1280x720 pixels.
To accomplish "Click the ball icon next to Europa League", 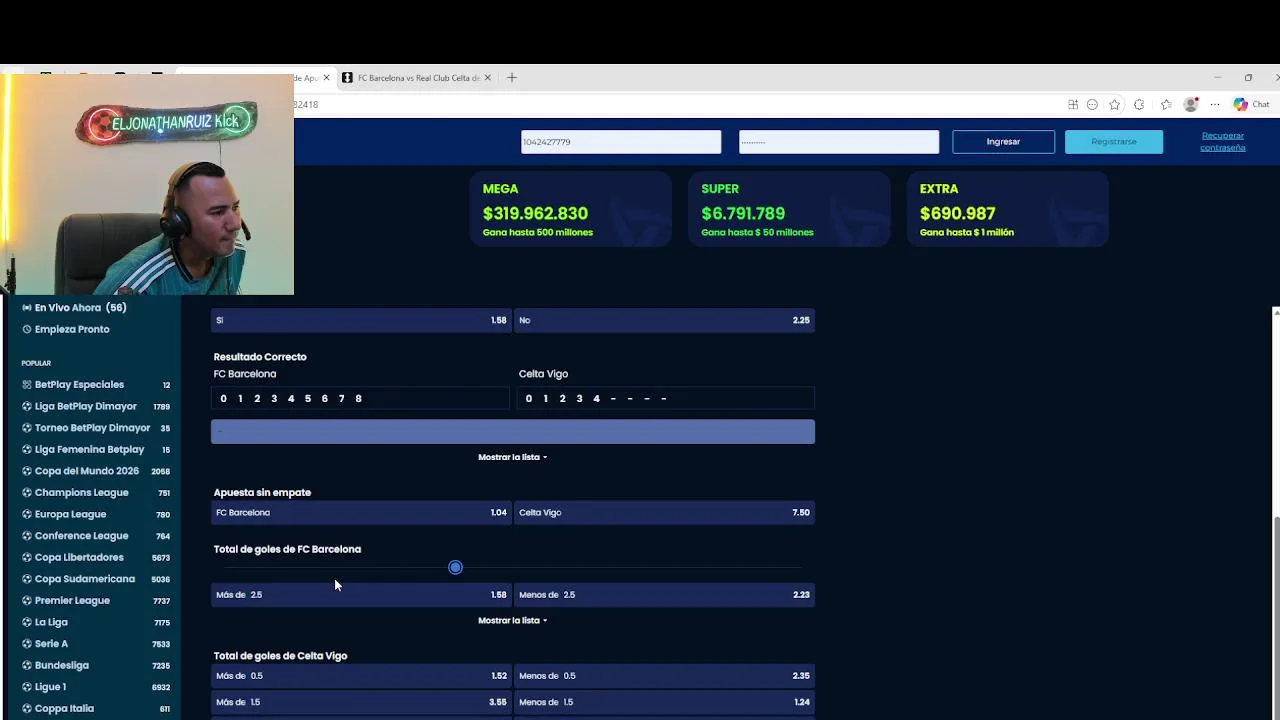I will pyautogui.click(x=27, y=514).
